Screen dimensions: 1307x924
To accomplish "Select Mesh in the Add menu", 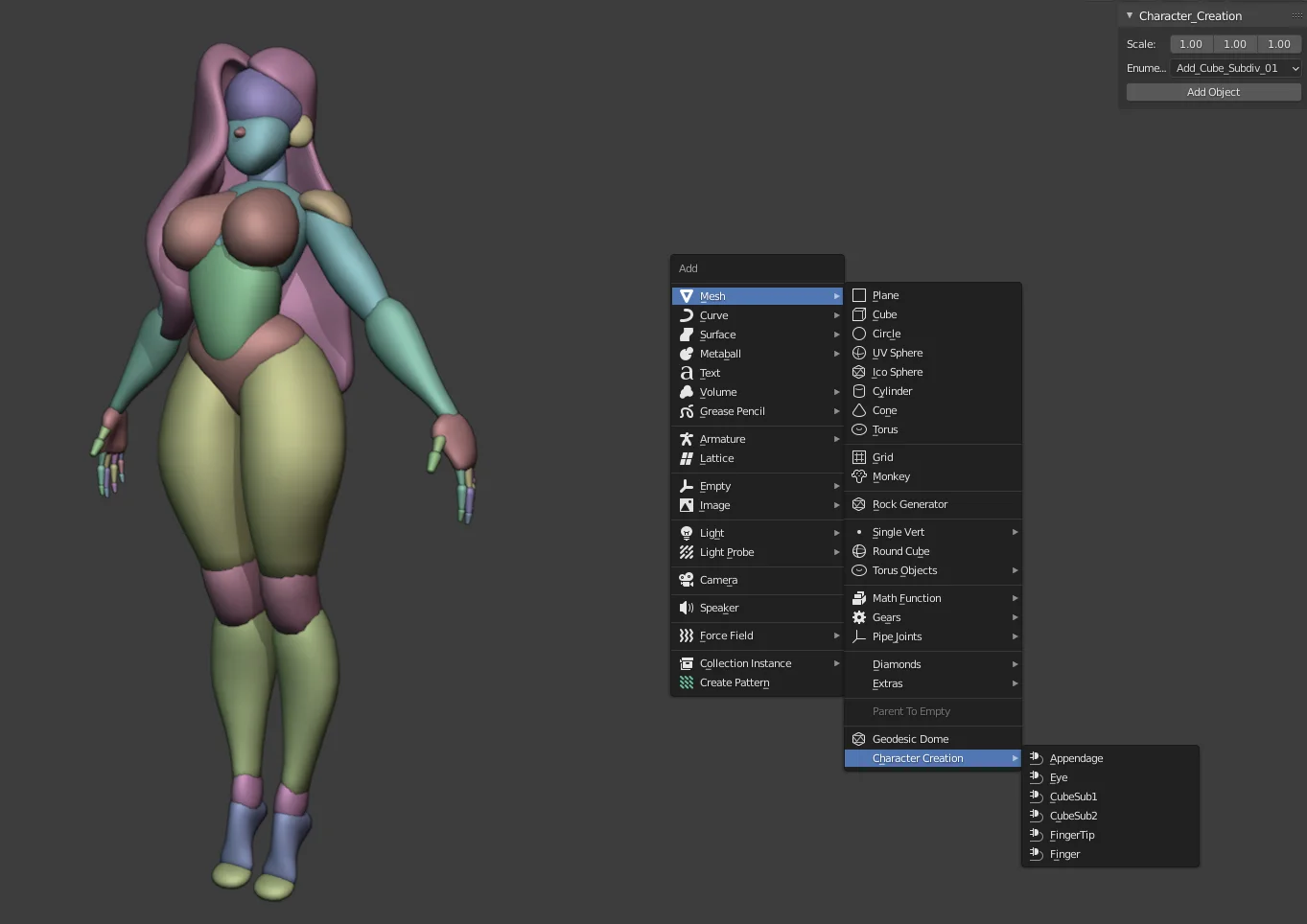I will coord(713,295).
